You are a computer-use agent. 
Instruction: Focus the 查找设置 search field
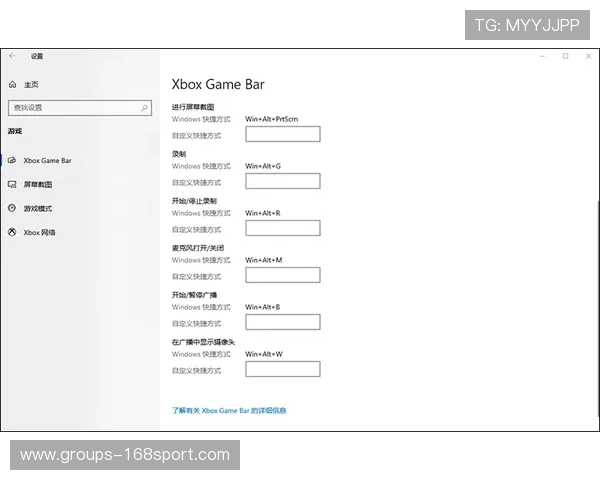75,107
